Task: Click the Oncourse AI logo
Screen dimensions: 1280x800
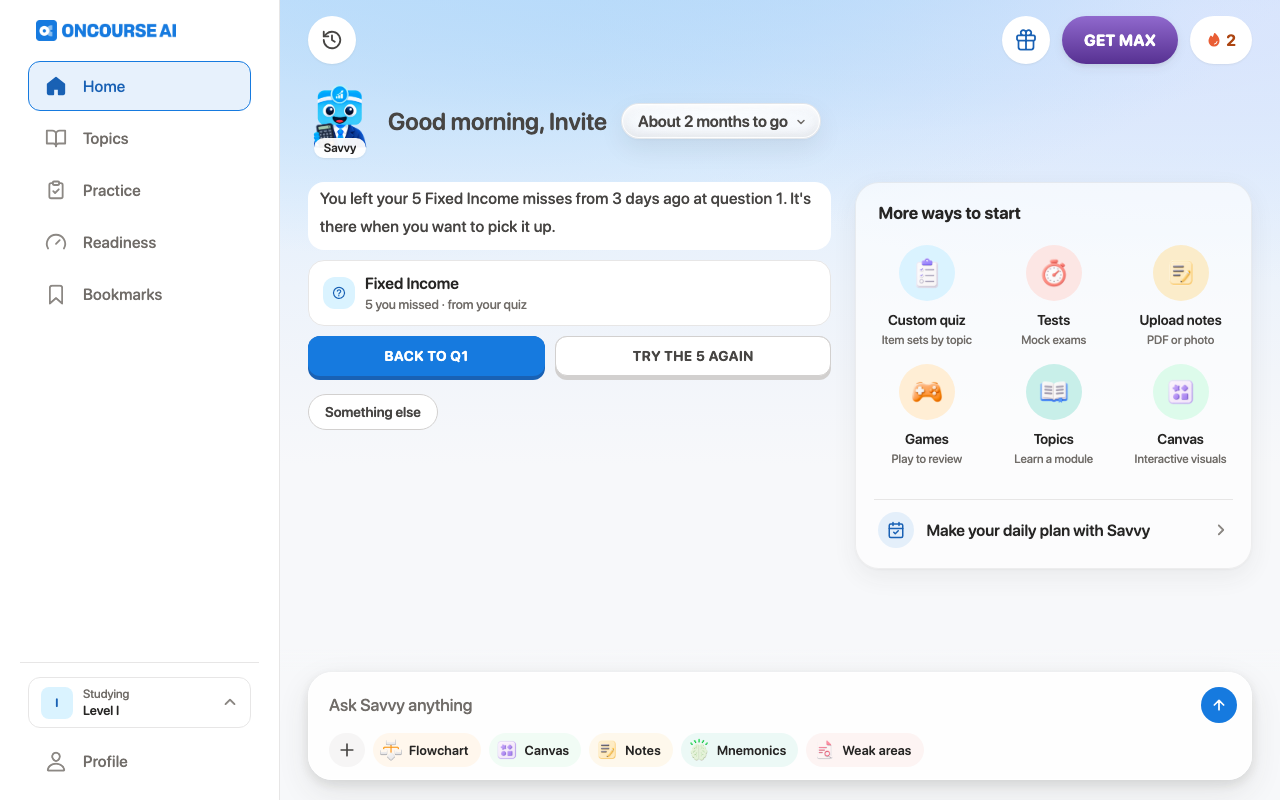Action: coord(106,30)
